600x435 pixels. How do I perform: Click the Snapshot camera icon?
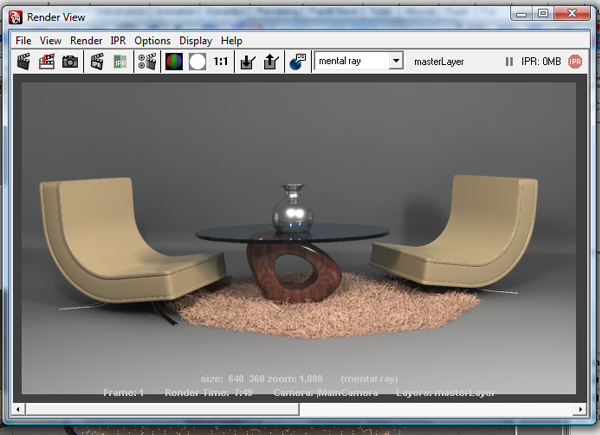[x=70, y=62]
